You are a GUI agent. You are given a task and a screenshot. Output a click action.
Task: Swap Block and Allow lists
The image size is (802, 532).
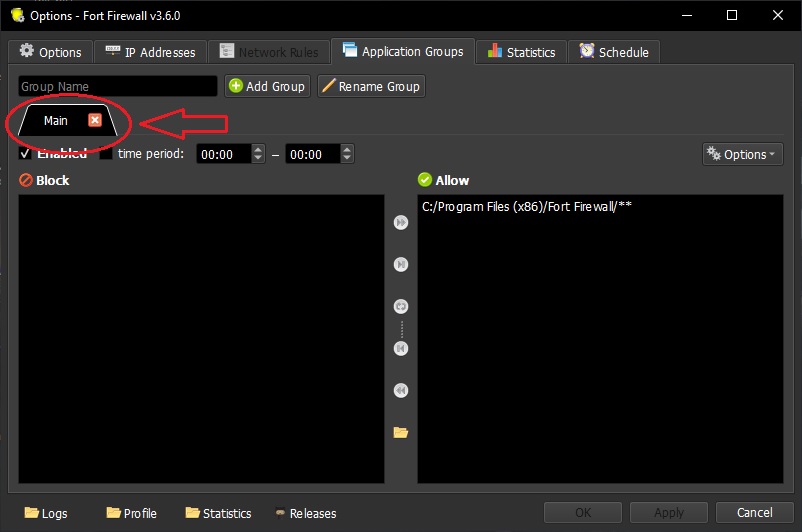(x=401, y=306)
